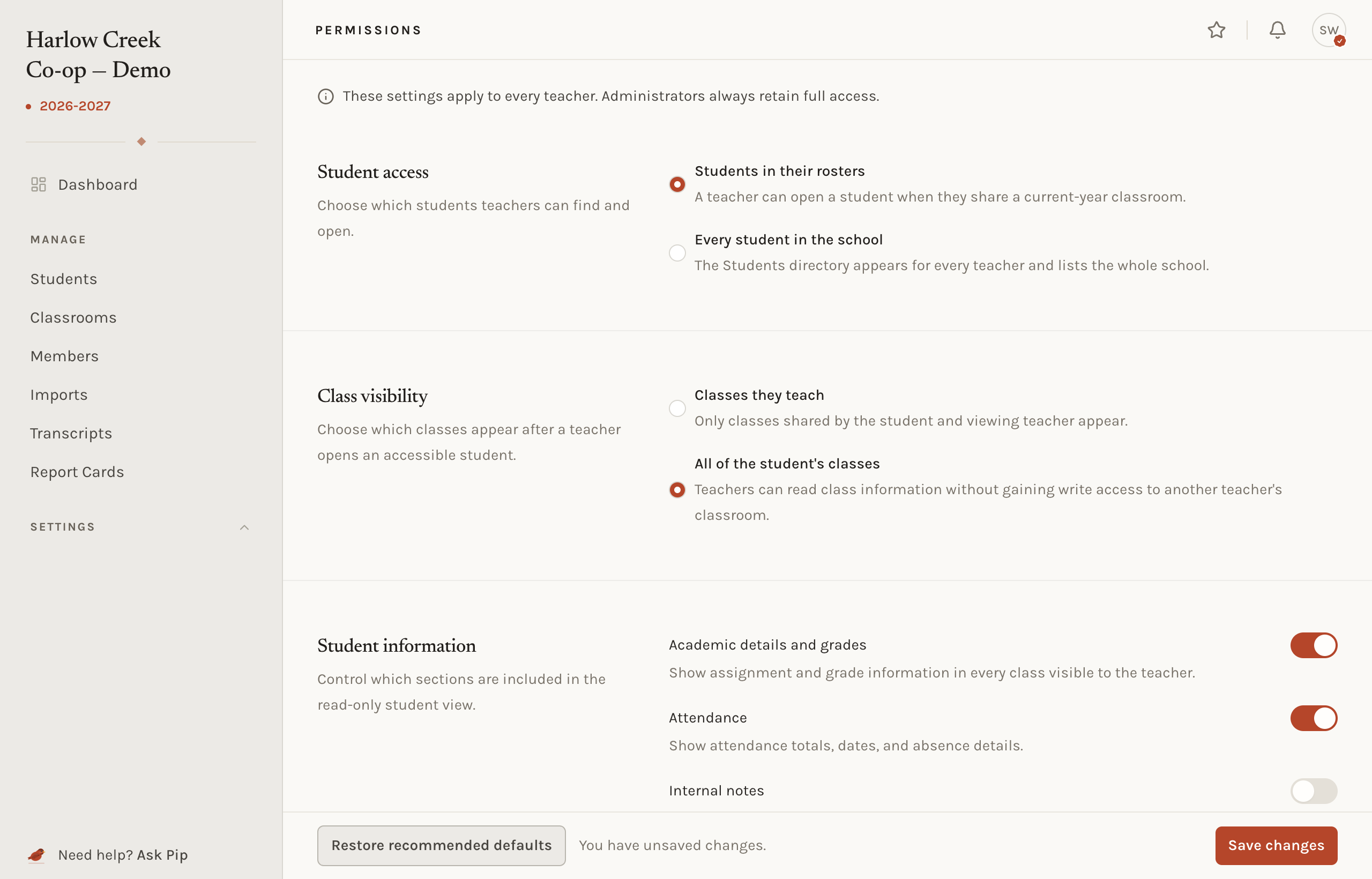This screenshot has height=879, width=1372.
Task: Click Harlow Creek Co-op – Demo title
Action: (98, 55)
